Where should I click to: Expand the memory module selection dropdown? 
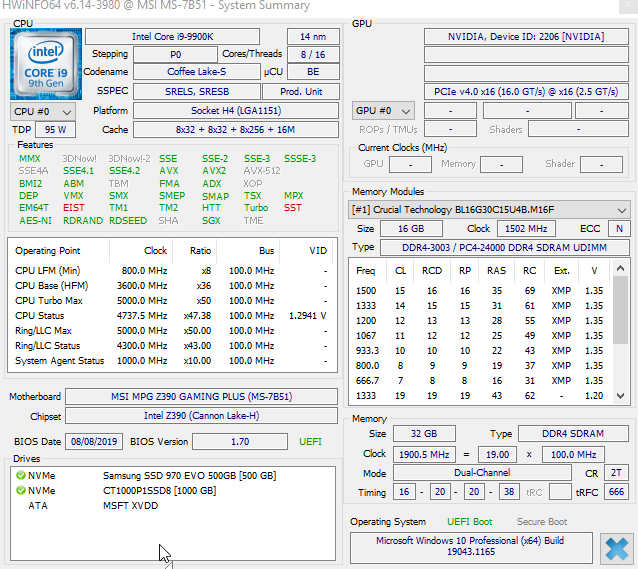489,210
